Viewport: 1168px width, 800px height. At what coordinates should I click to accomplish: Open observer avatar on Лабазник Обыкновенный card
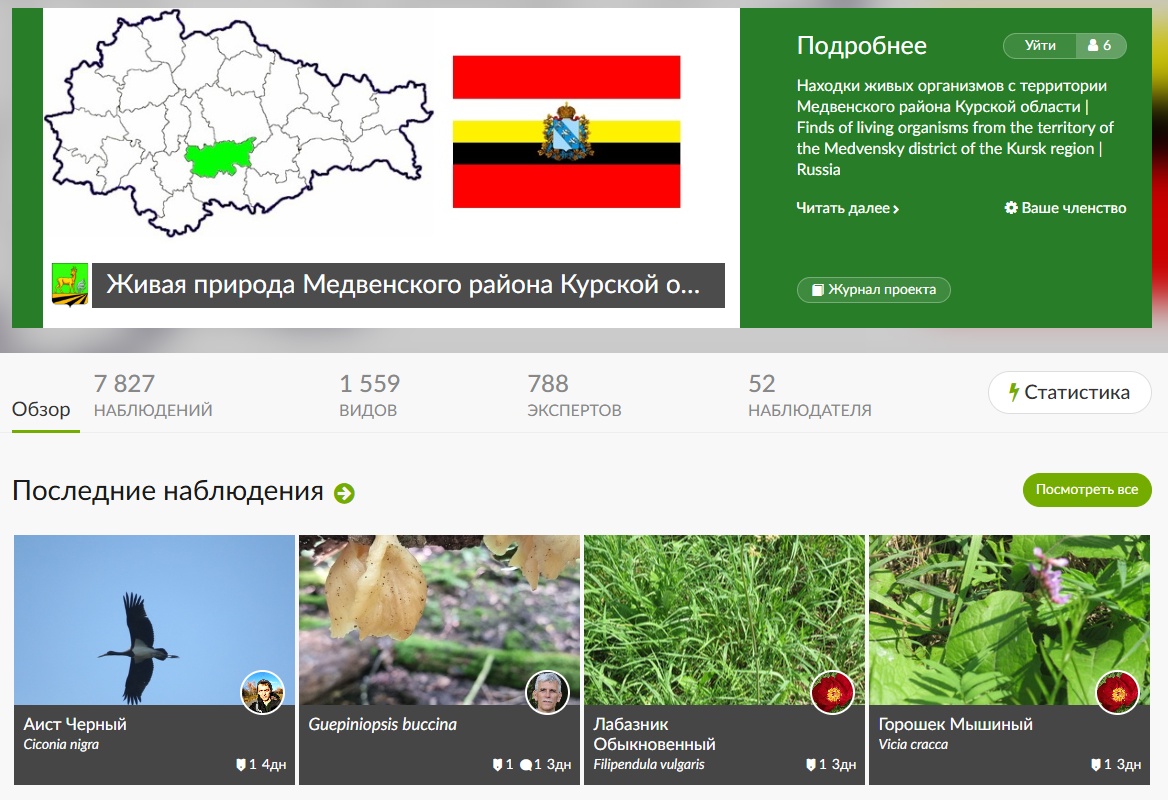pyautogui.click(x=832, y=692)
